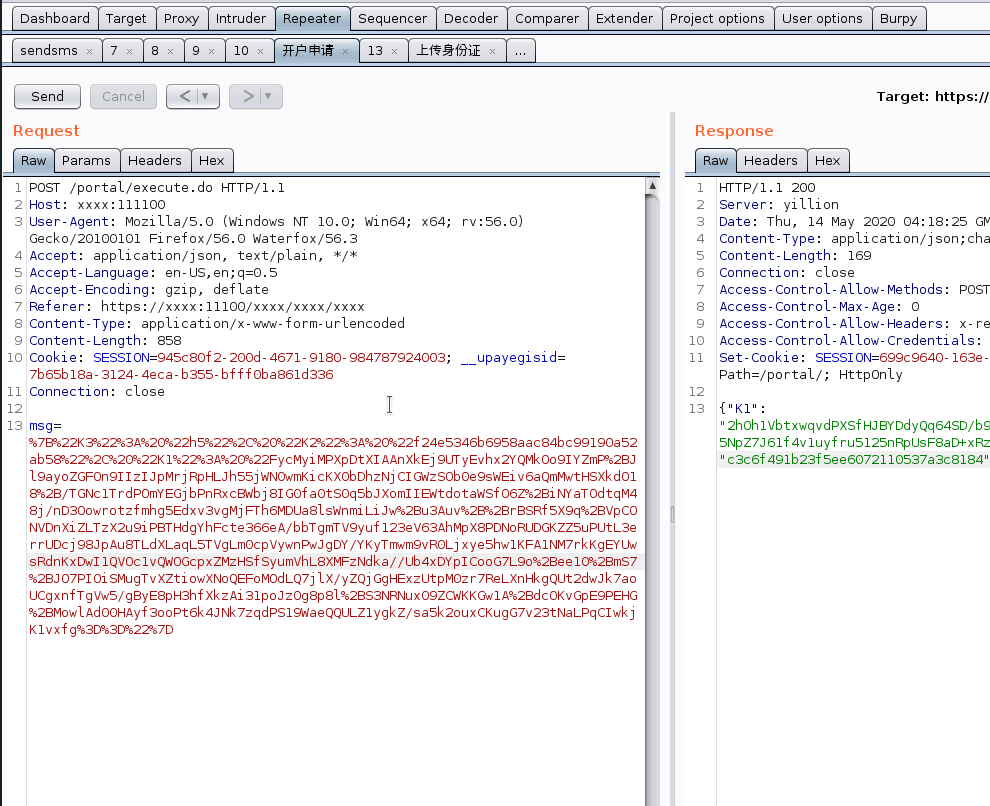Click the HTTP/1.1 200 response status line
This screenshot has width=990, height=806.
coord(767,187)
